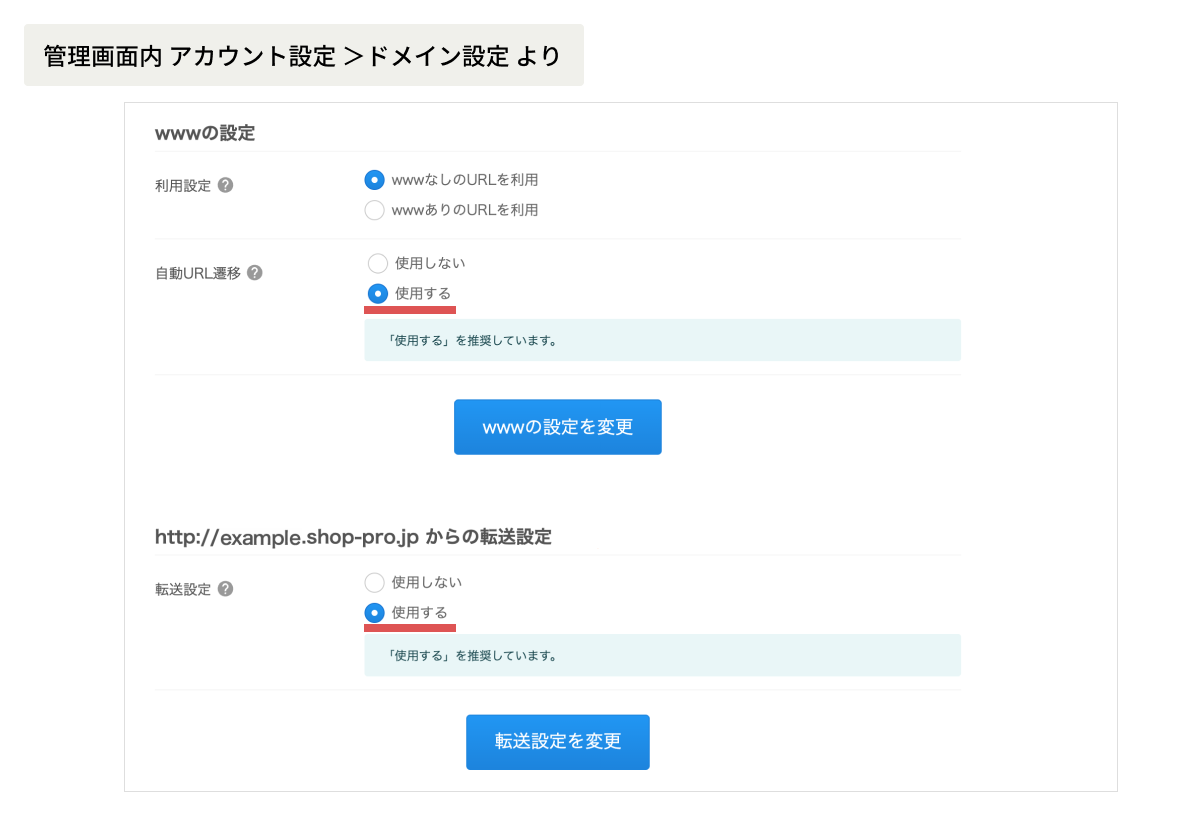Click the help icon beside 利用設定

[x=225, y=185]
